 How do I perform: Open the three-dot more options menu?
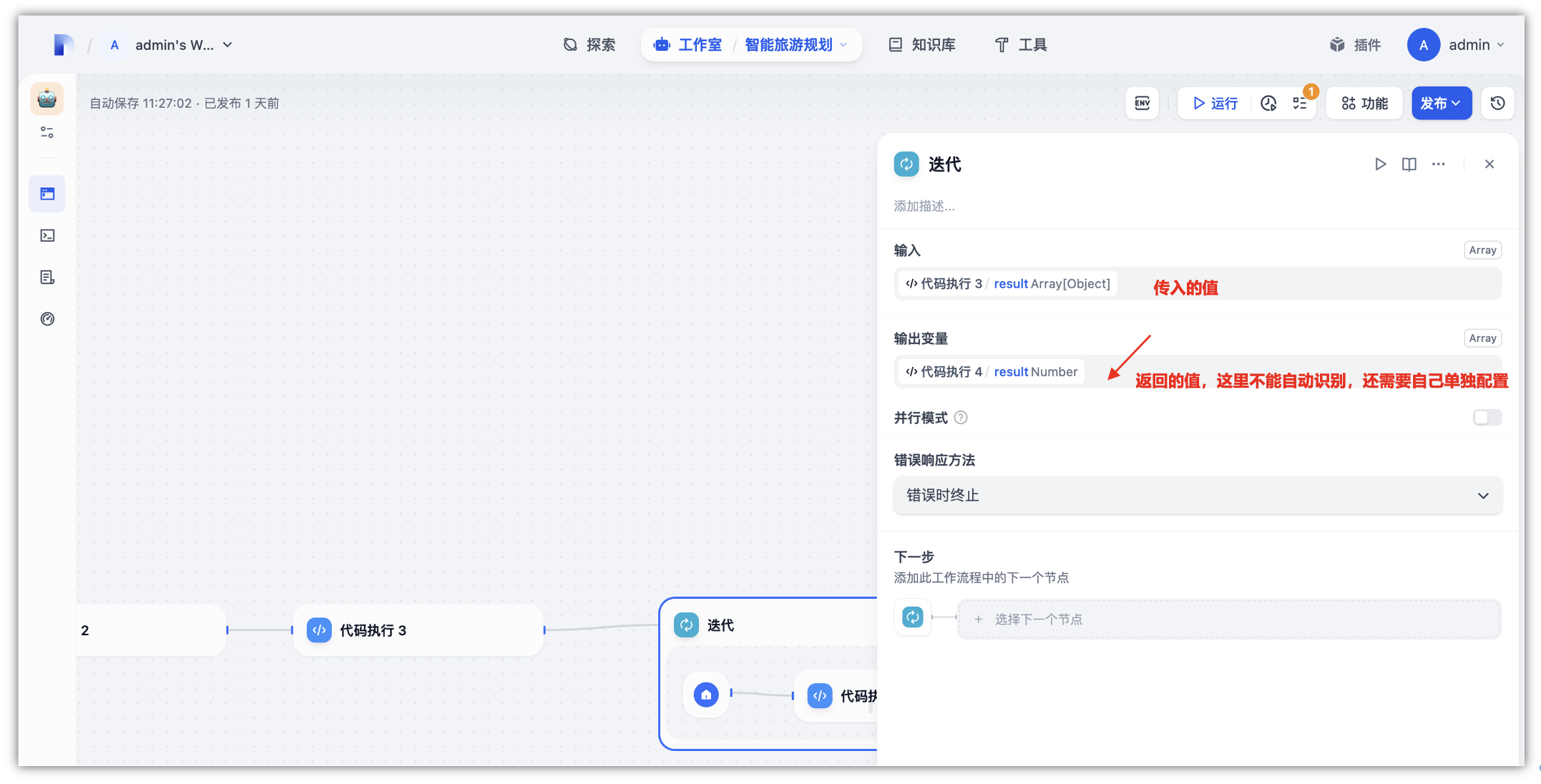pos(1438,164)
